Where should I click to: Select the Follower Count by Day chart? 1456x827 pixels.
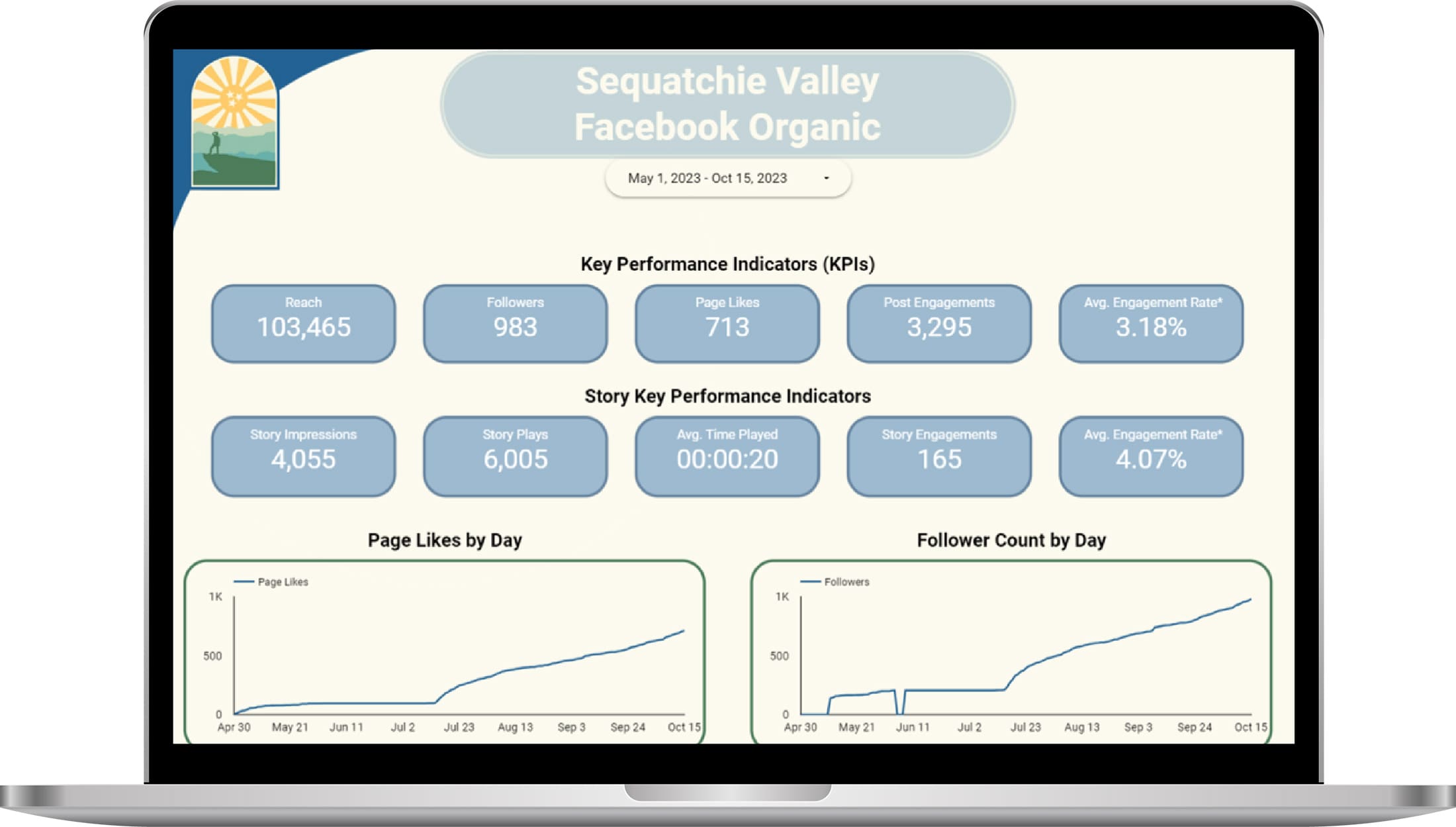coord(1009,650)
